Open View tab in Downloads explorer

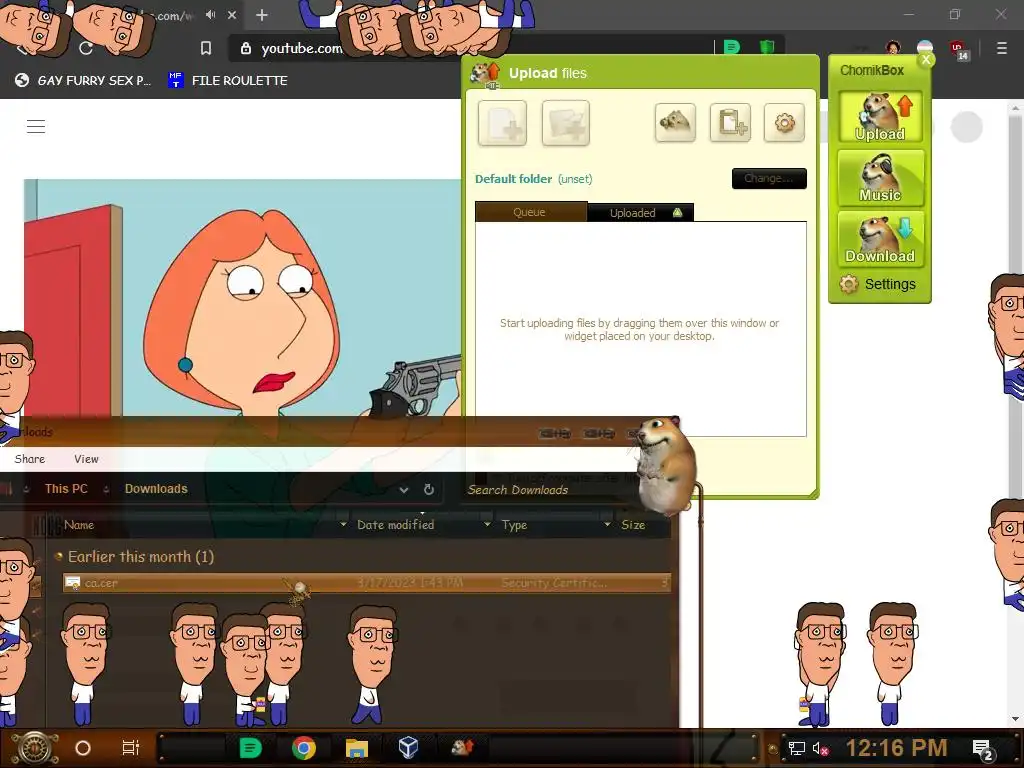[x=86, y=459]
